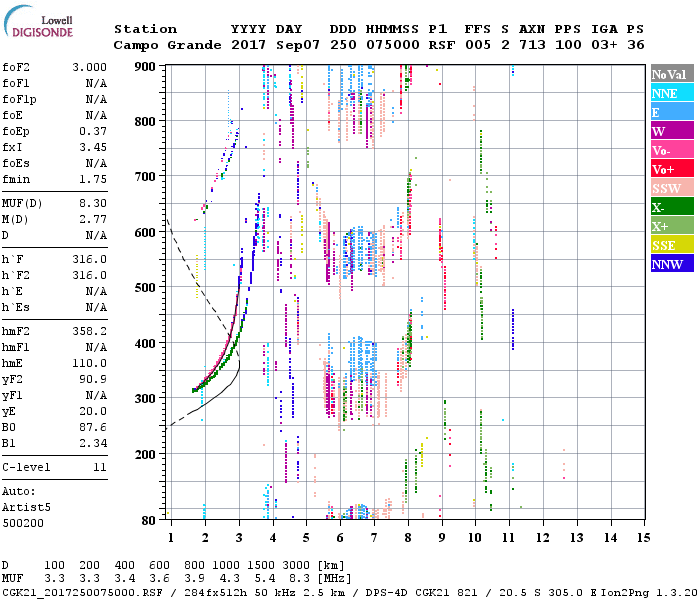
Task: Click the NNE cyan legend box
Action: (x=671, y=93)
